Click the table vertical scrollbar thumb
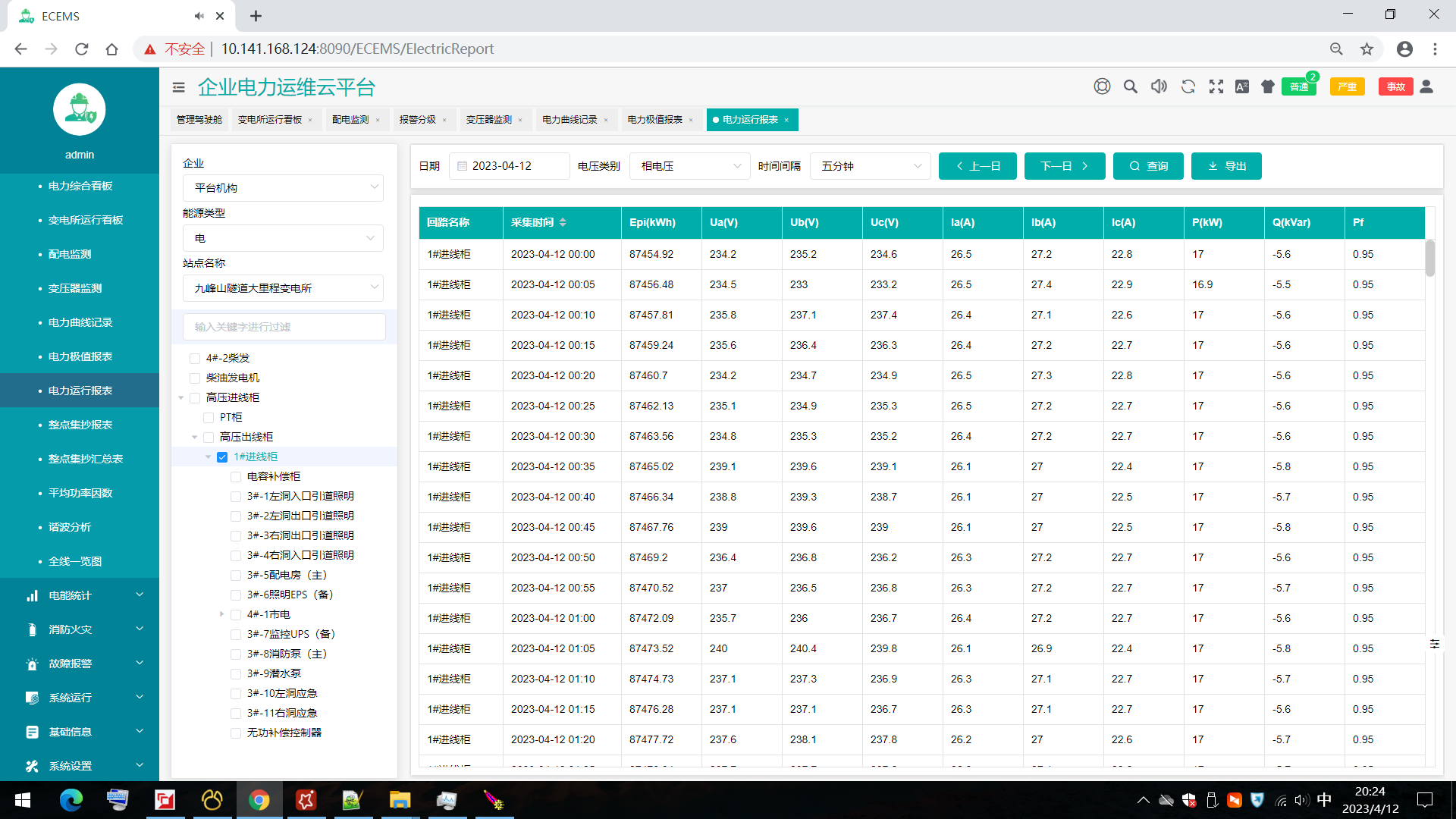 (1429, 258)
